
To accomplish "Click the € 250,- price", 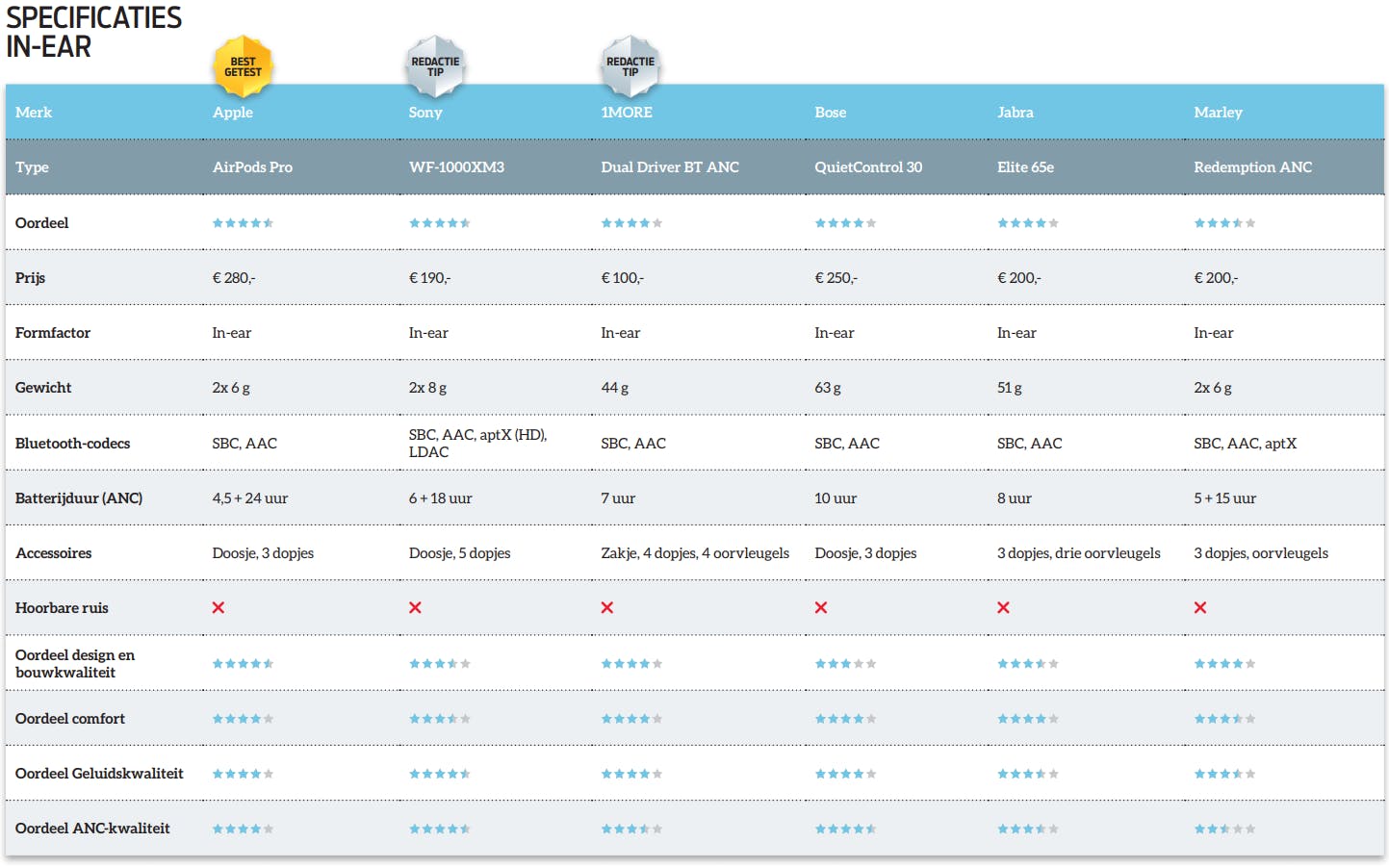I will click(836, 278).
